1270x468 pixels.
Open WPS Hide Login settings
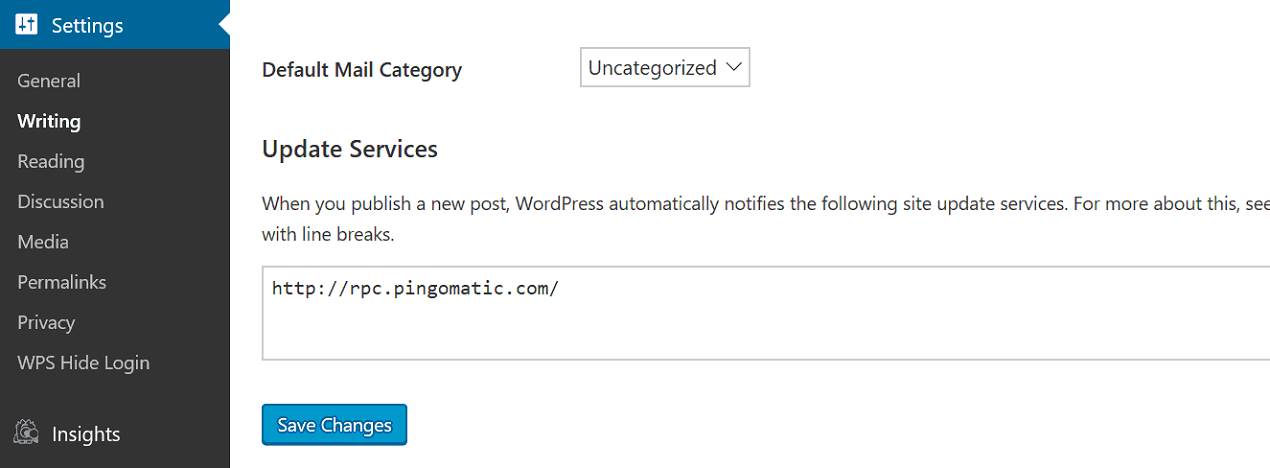coord(83,363)
